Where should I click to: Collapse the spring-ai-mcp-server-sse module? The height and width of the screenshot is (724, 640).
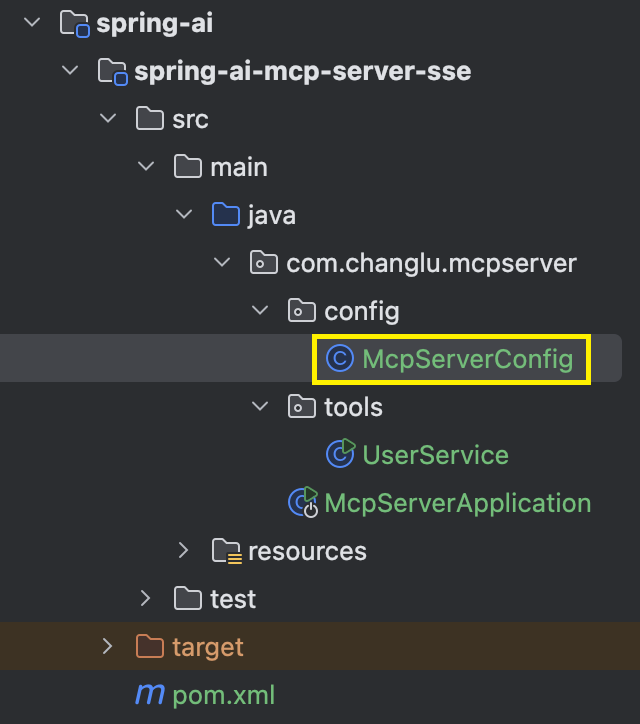(x=70, y=70)
